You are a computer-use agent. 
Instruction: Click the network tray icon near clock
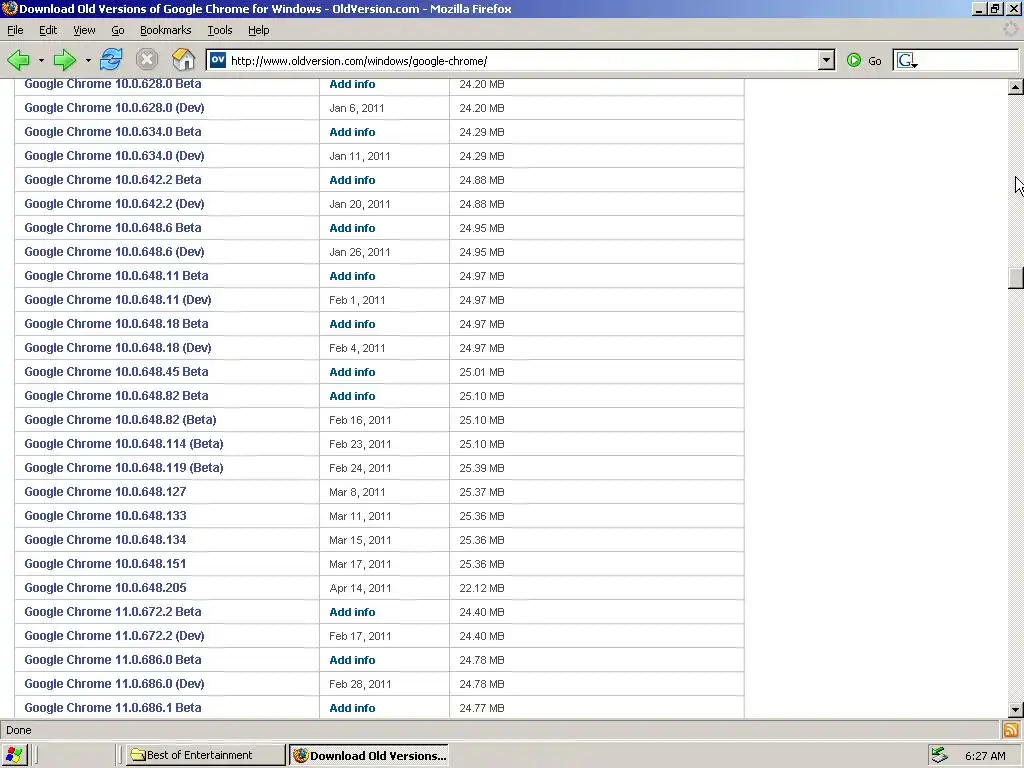click(940, 756)
